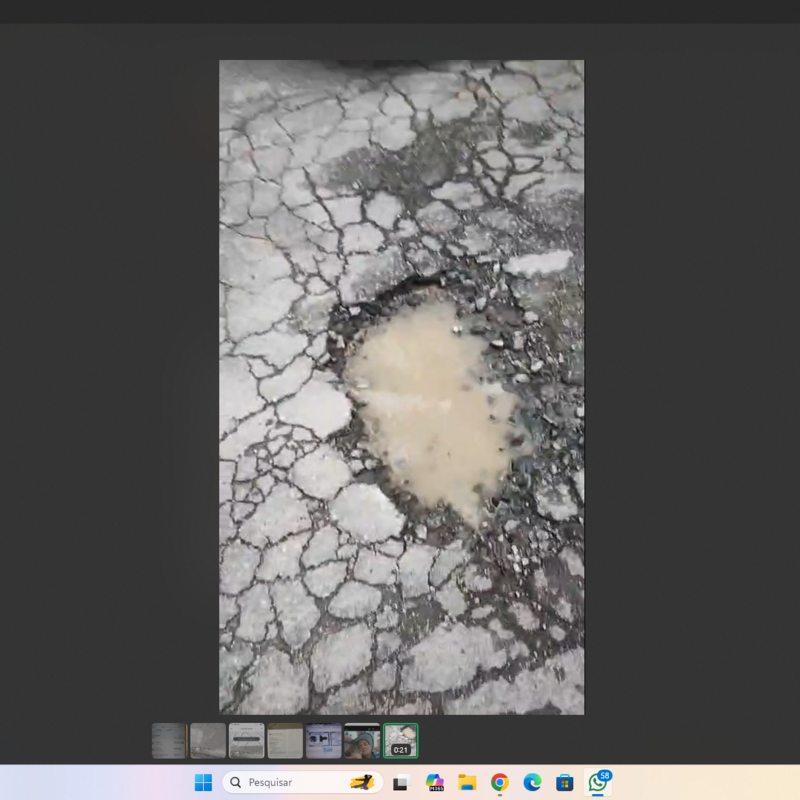Screen dimensions: 800x800
Task: Open the WhatsApp icon with 58 badge
Action: [x=598, y=782]
